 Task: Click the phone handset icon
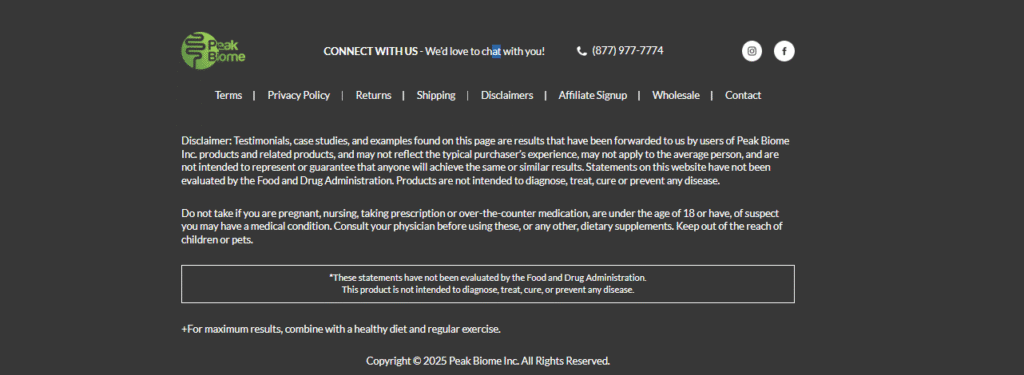click(582, 51)
